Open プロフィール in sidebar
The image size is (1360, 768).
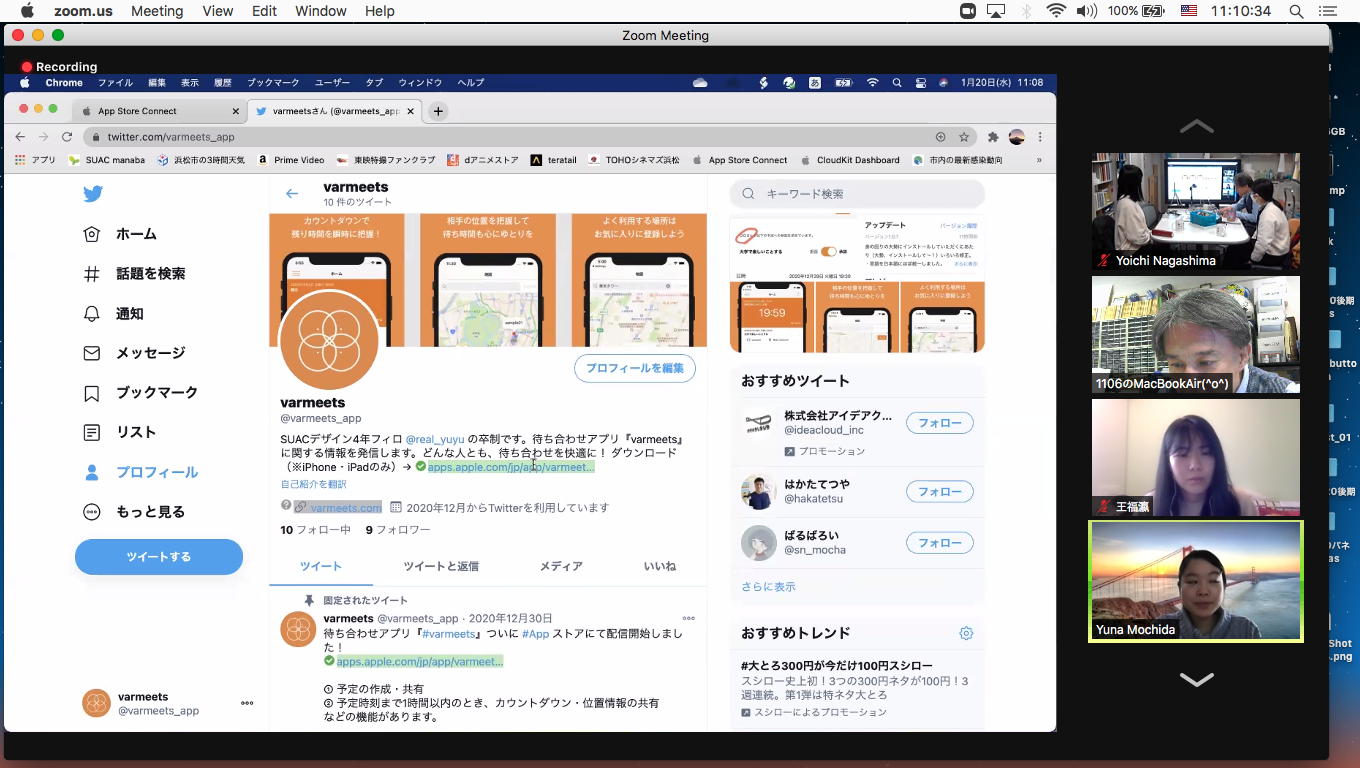140,472
